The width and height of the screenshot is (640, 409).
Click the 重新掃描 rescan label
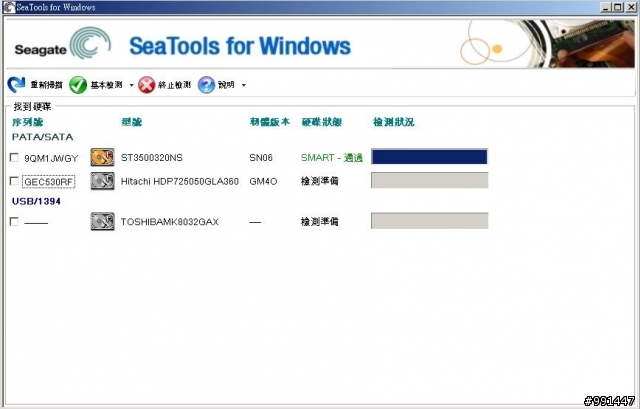47,85
